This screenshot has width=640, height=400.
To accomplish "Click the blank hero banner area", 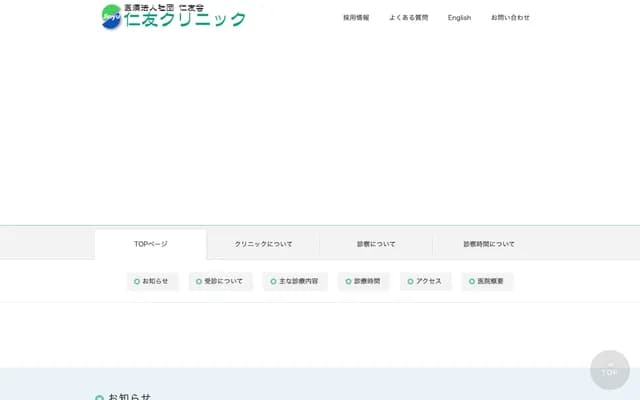I will coord(320,130).
